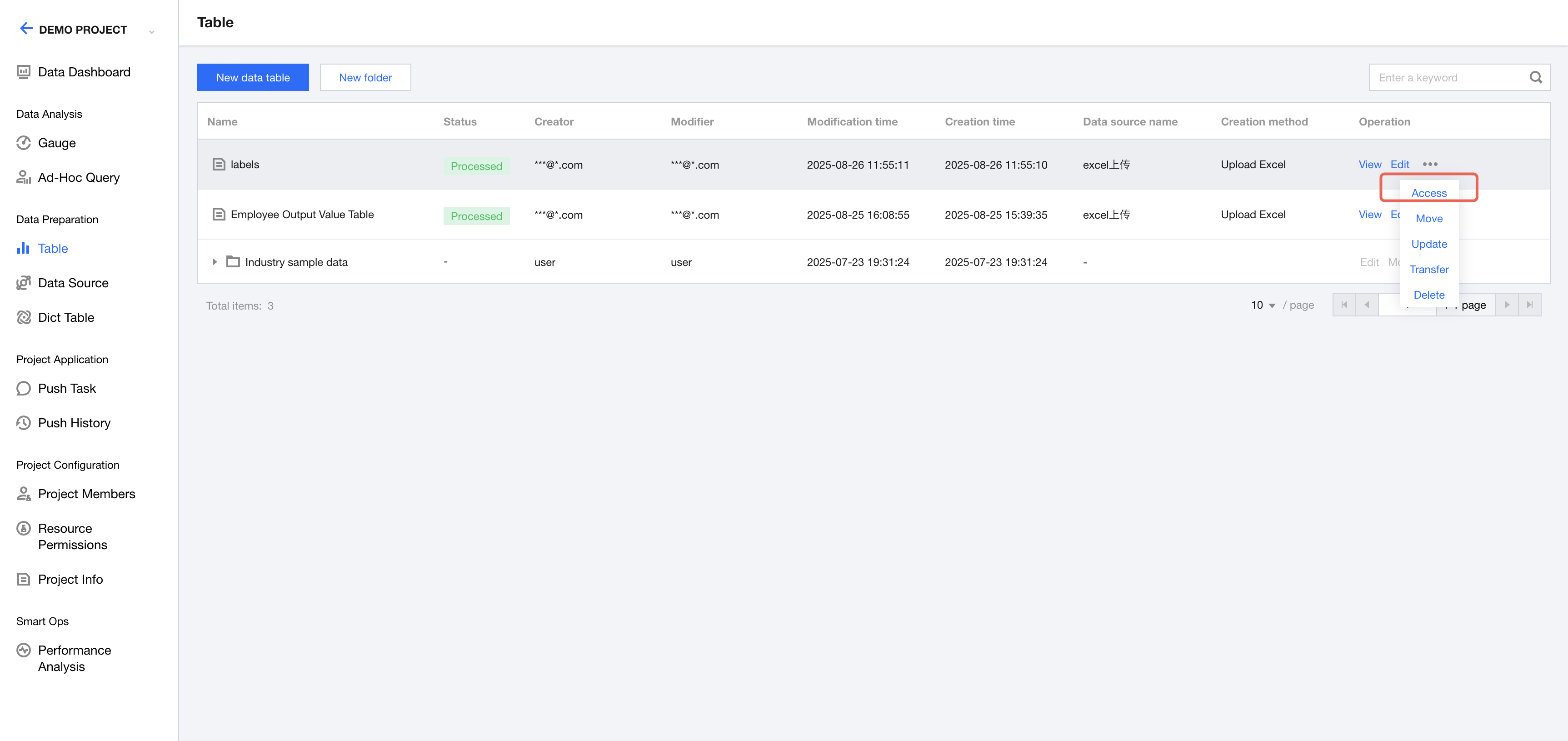Open the items-per-page dropdown showing 10
The width and height of the screenshot is (1568, 741).
[x=1263, y=305]
